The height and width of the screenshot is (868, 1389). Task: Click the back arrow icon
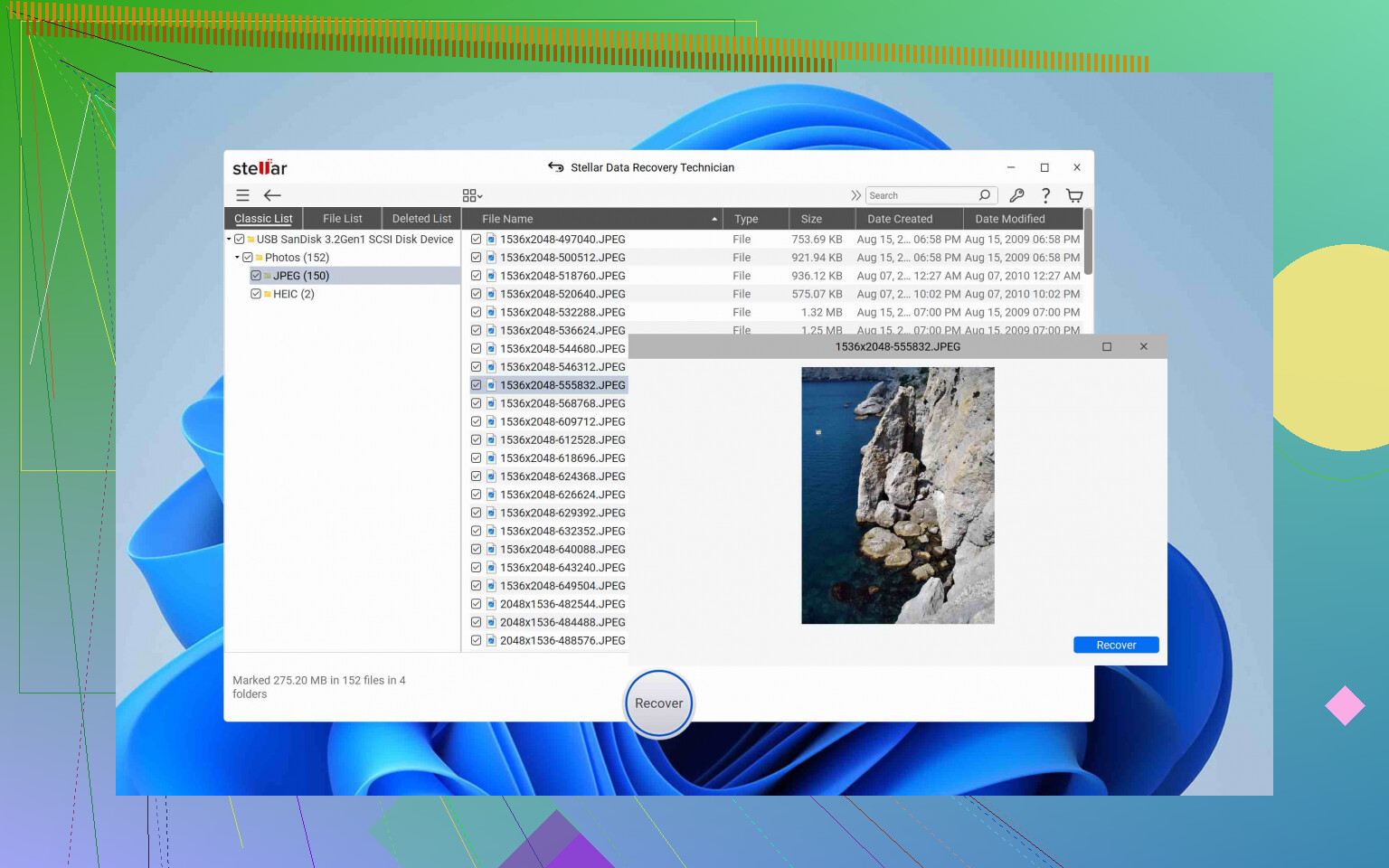pos(272,195)
